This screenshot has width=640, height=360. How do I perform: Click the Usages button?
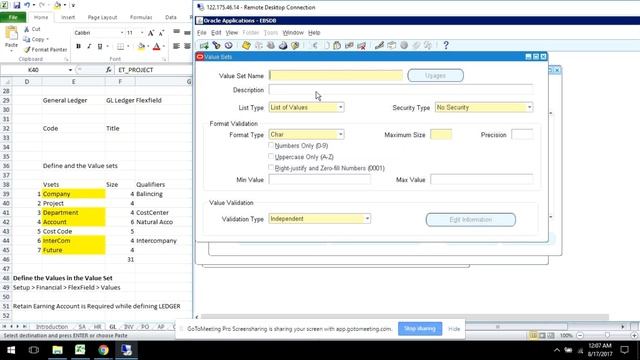(x=436, y=76)
